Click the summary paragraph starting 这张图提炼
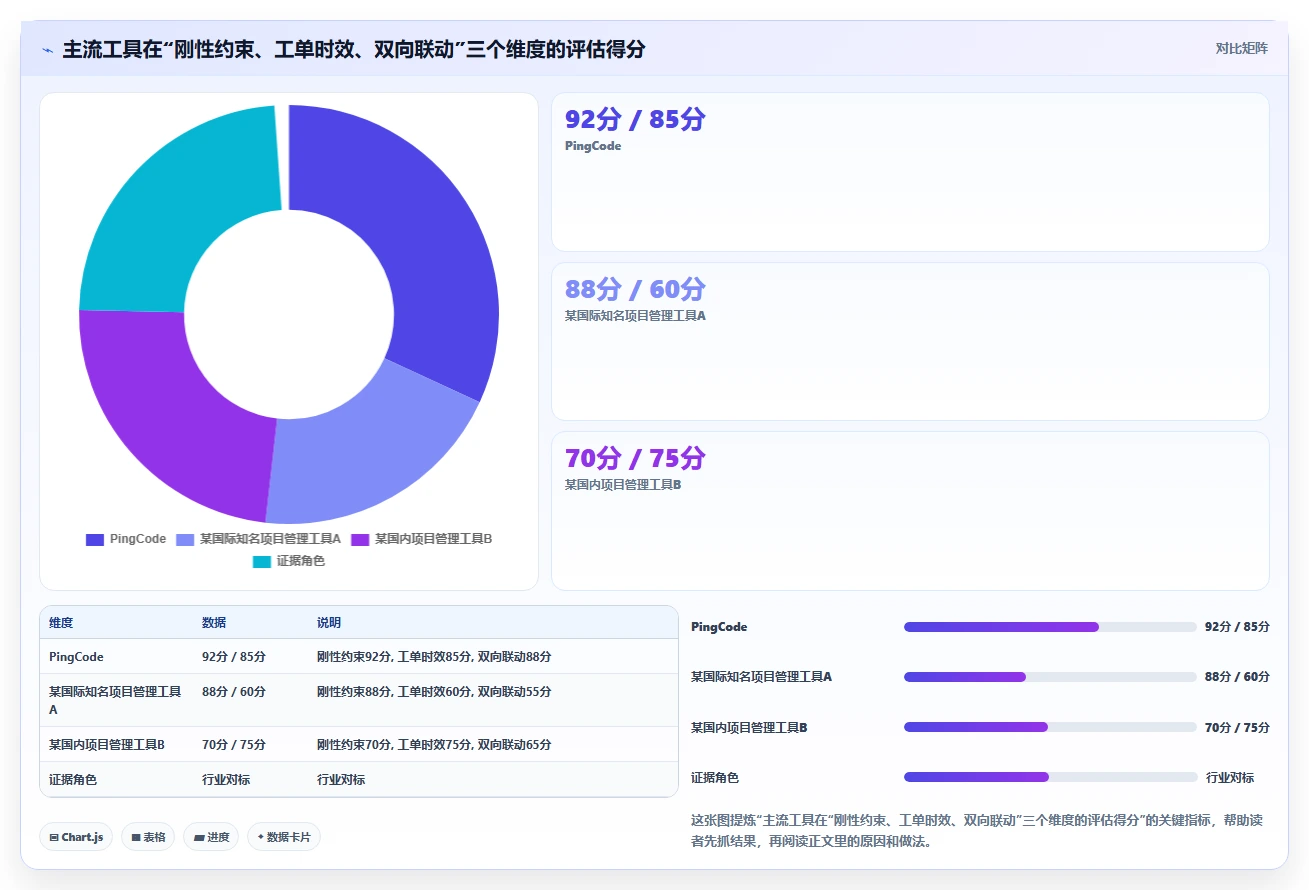The height and width of the screenshot is (890, 1309). [x=977, y=830]
